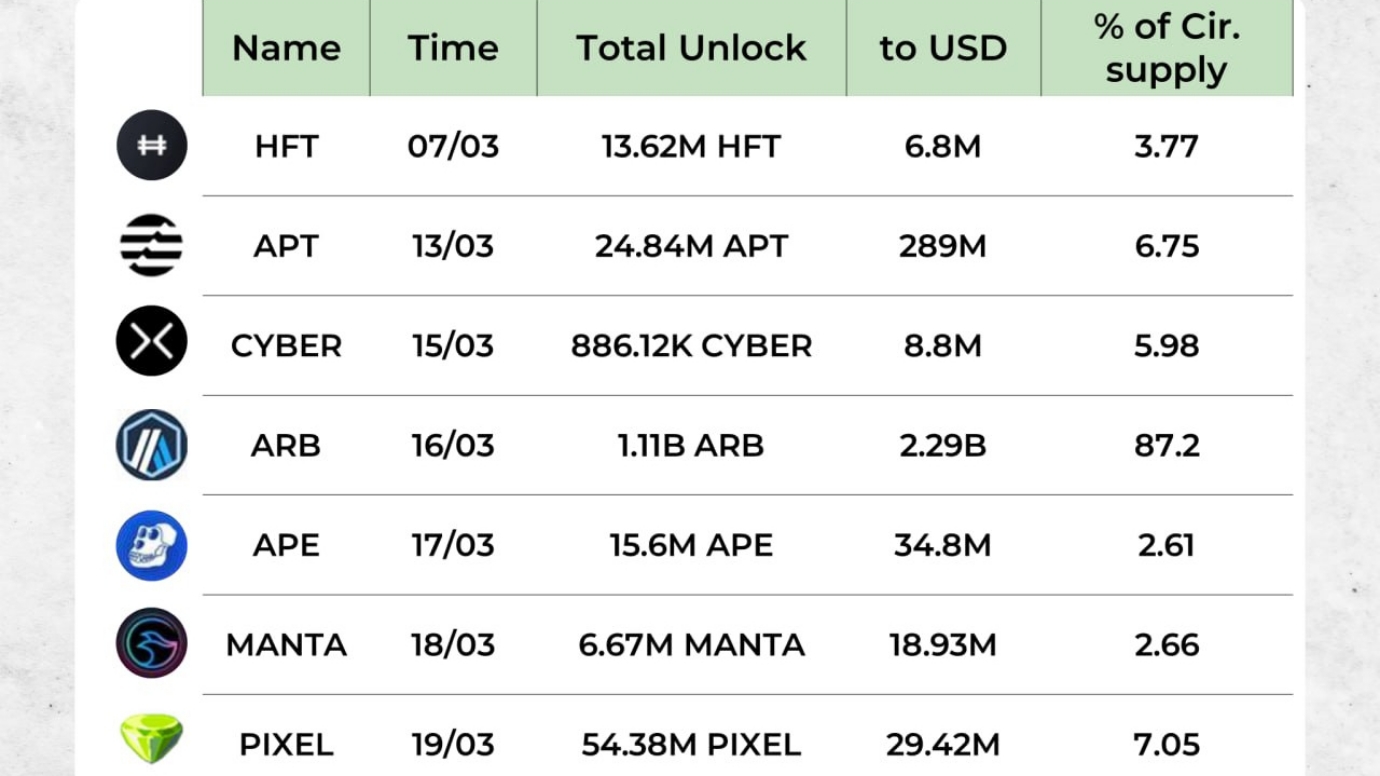The width and height of the screenshot is (1380, 776).
Task: Click the Name column header
Action: tap(286, 48)
